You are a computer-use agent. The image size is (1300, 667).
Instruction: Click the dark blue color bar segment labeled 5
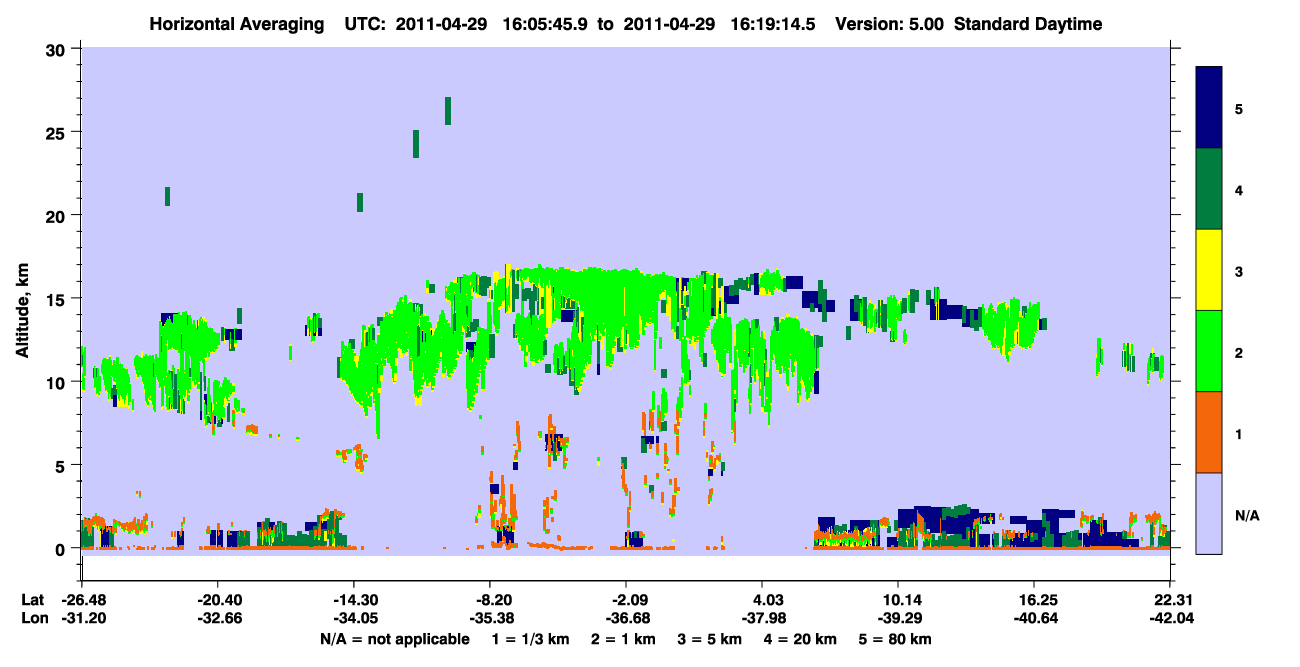(x=1209, y=107)
